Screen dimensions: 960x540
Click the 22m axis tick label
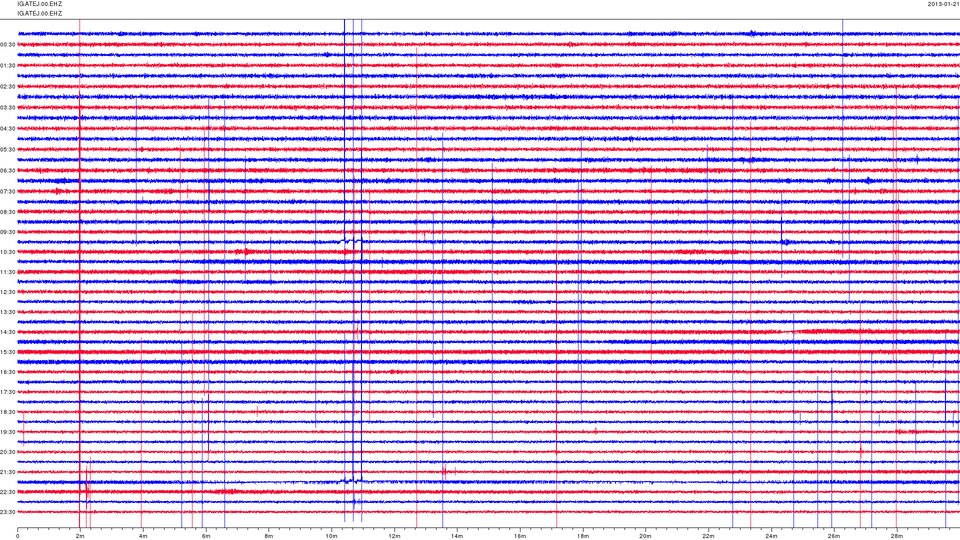pyautogui.click(x=708, y=536)
